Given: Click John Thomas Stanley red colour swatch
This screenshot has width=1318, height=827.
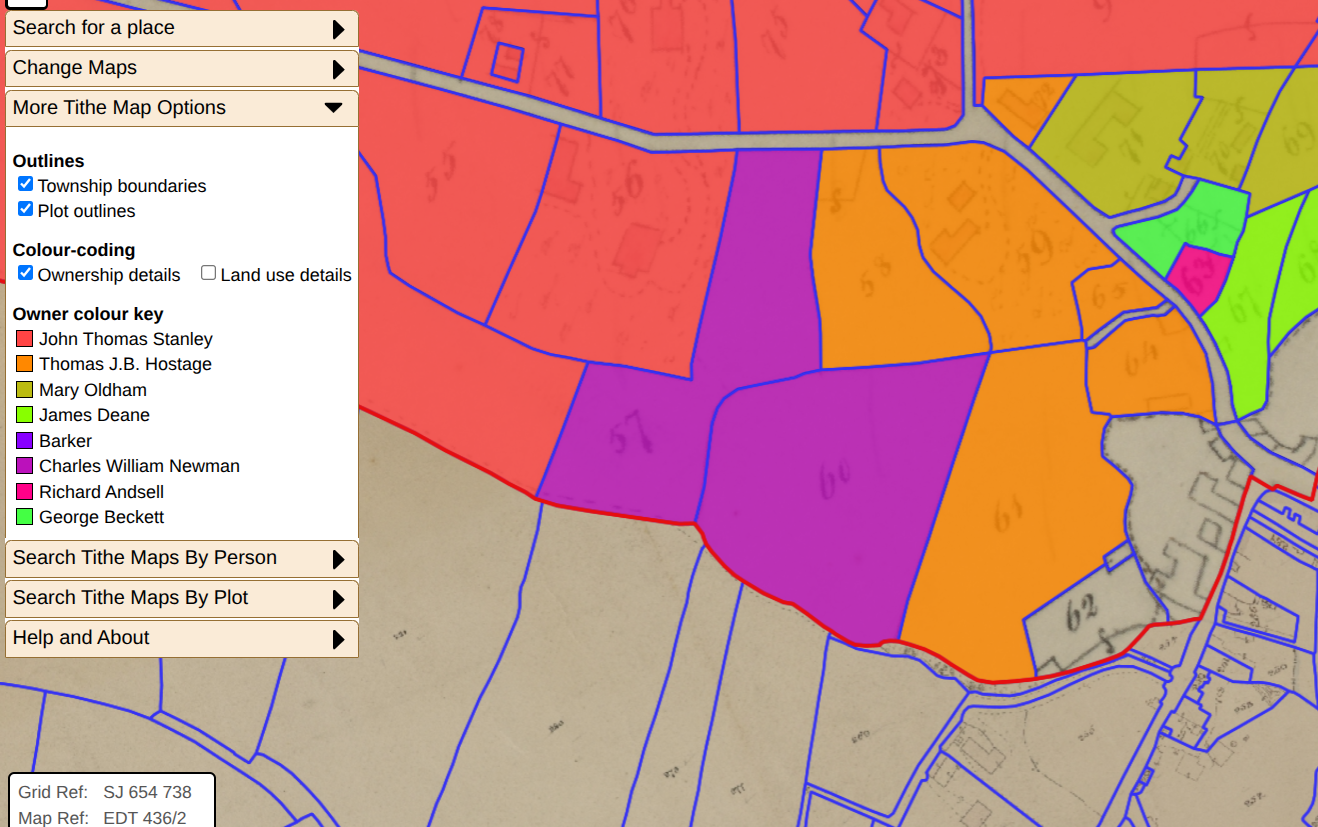Looking at the screenshot, I should [x=24, y=339].
